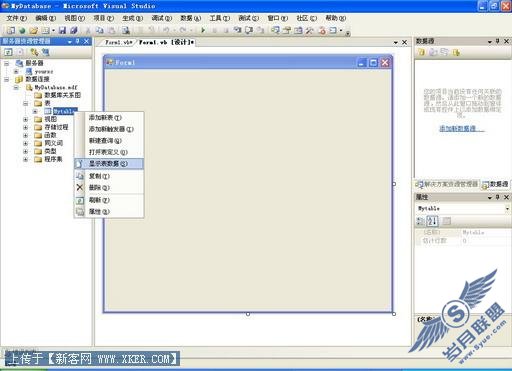
Task: Open the active files dropdown in document tab bar
Action: [396, 43]
